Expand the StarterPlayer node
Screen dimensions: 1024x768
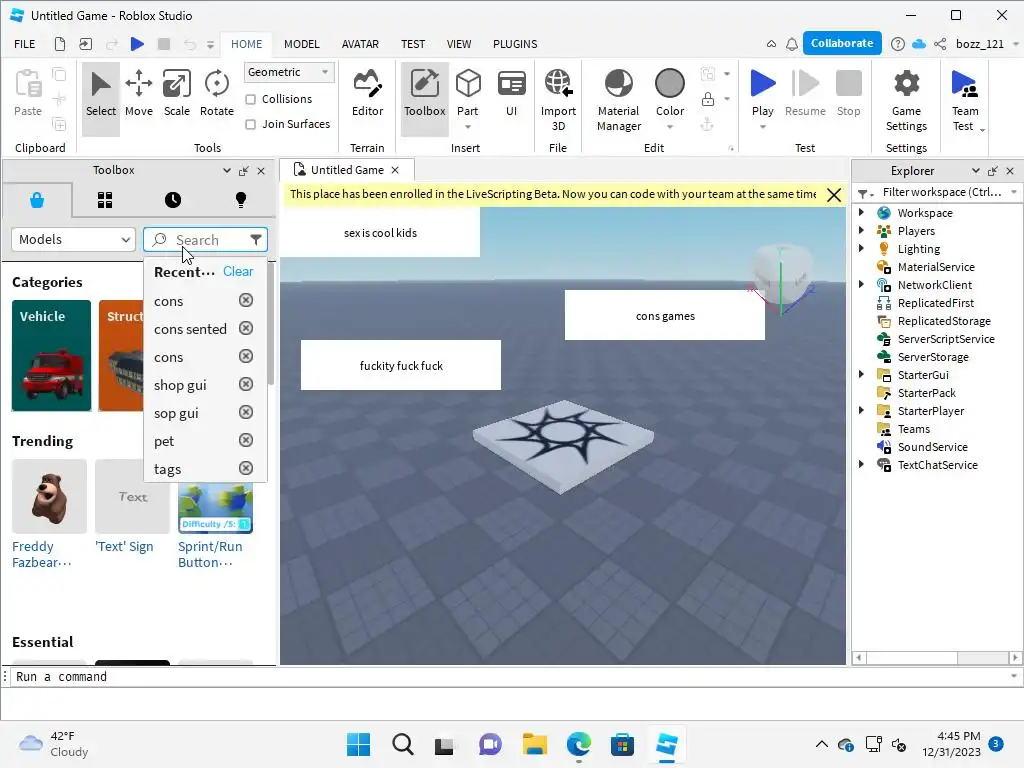861,410
